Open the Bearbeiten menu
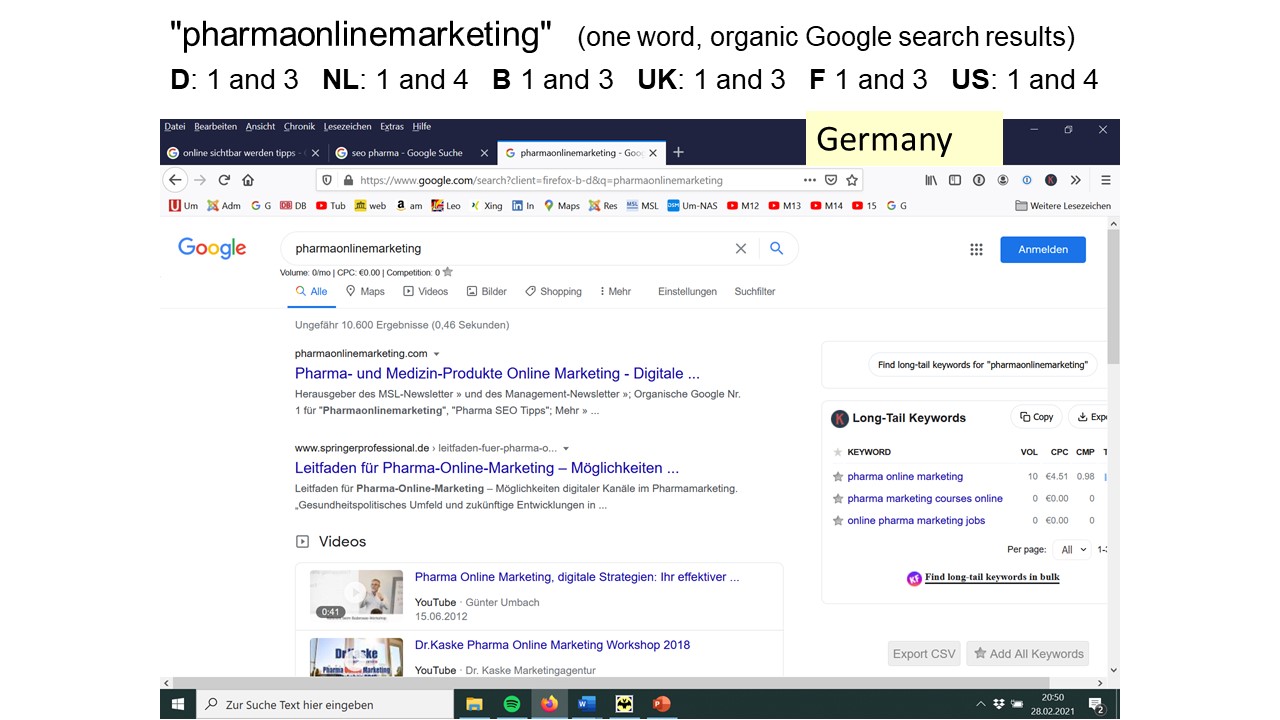 [x=216, y=127]
